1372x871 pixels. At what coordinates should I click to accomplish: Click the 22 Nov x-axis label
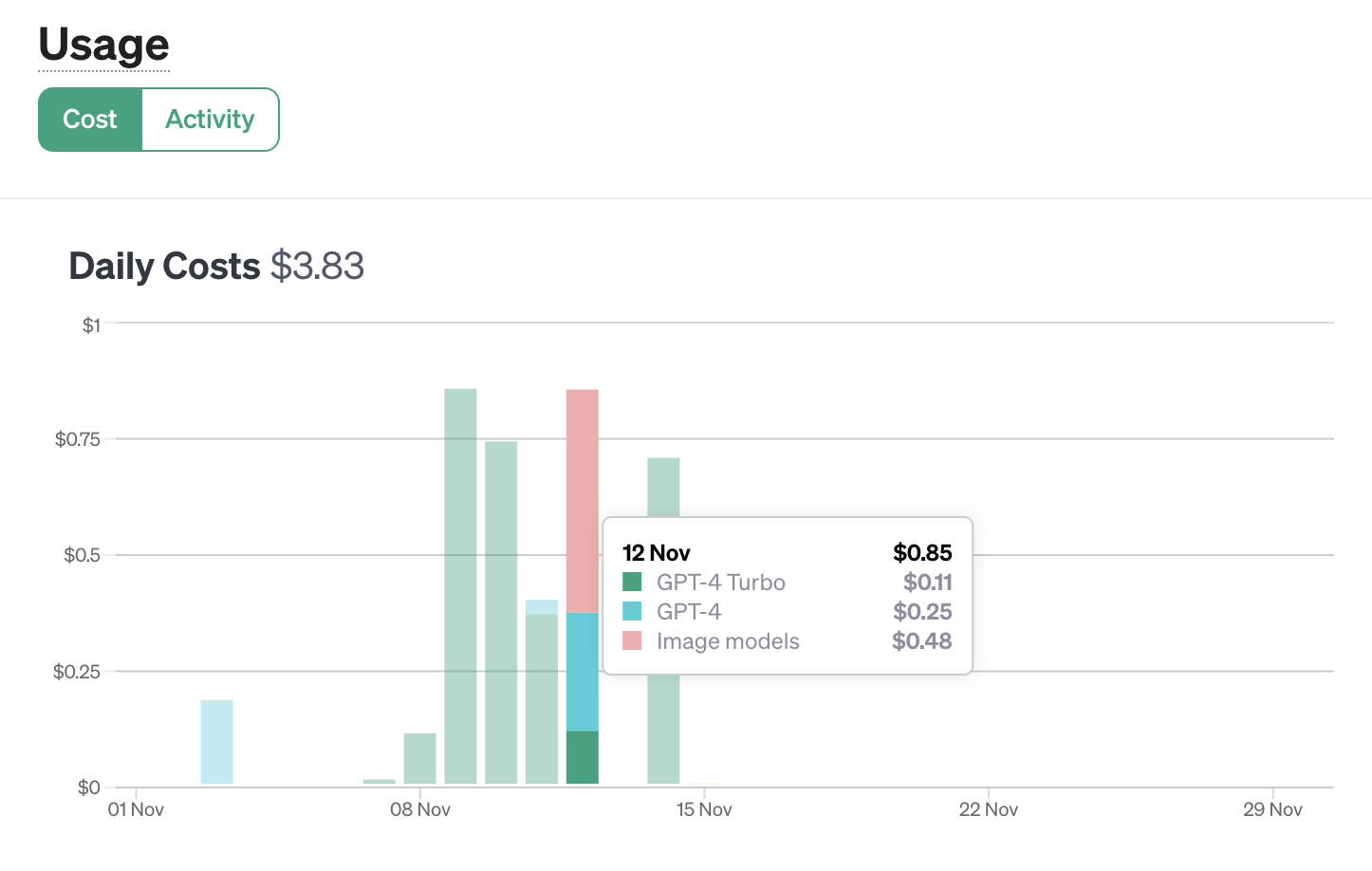(x=988, y=809)
